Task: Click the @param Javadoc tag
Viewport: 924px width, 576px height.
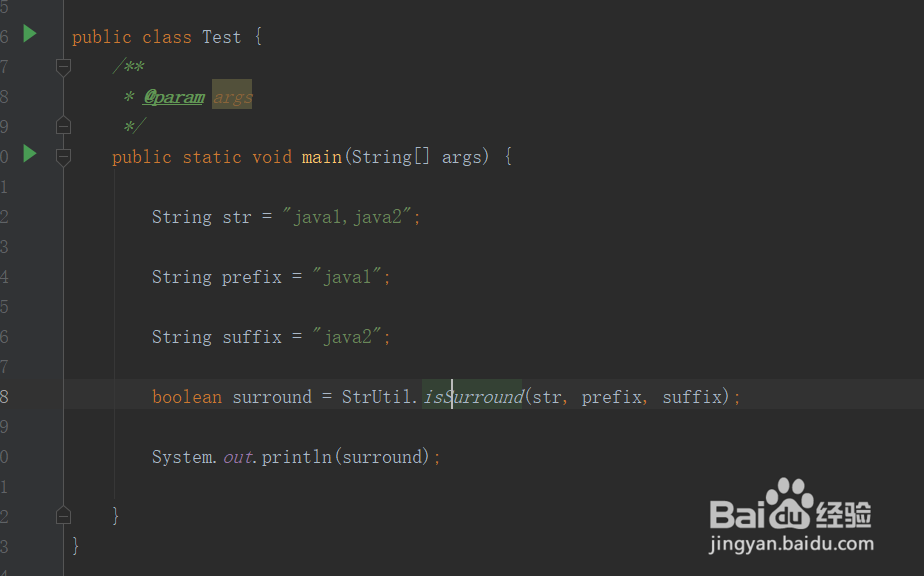Action: [x=174, y=97]
